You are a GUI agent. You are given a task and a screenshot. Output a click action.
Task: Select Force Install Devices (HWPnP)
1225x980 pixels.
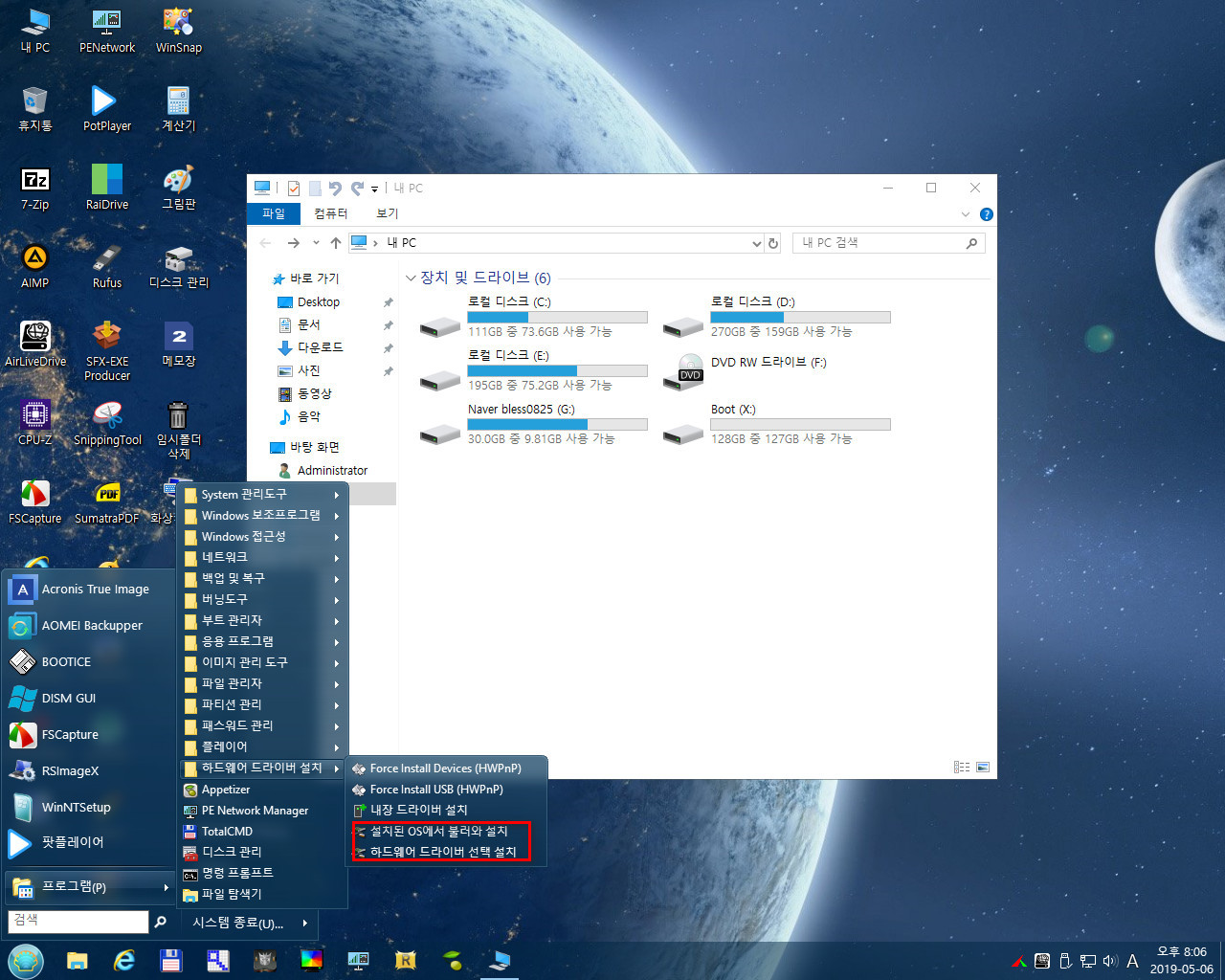446,768
